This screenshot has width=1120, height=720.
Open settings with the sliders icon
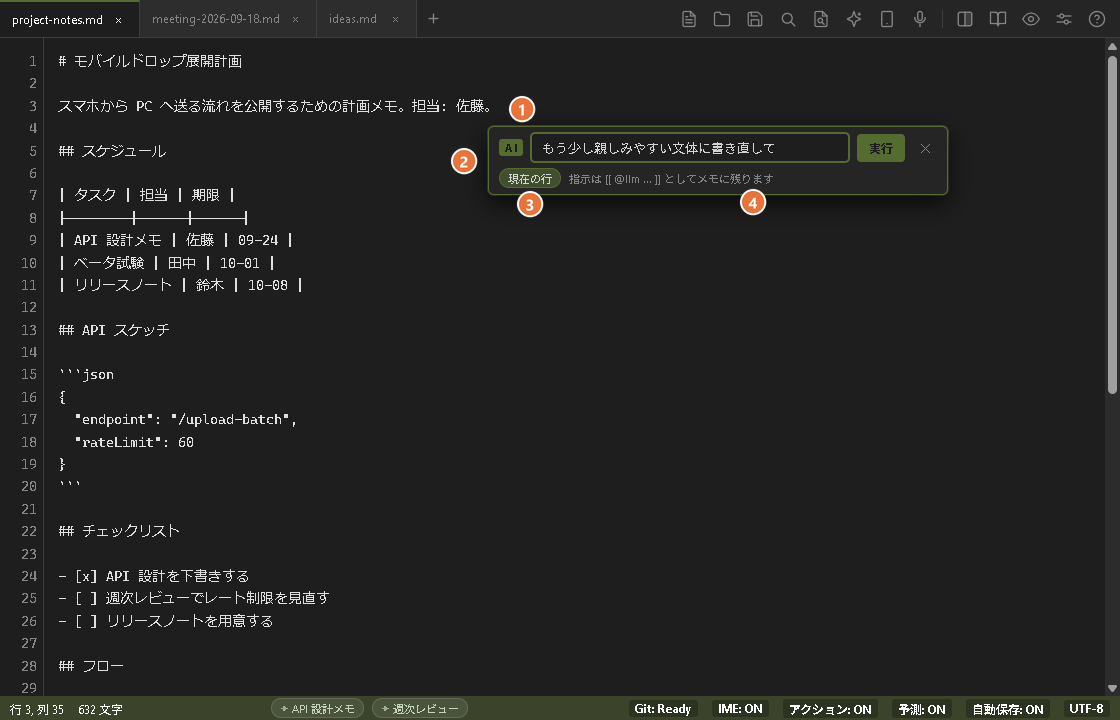[1064, 19]
